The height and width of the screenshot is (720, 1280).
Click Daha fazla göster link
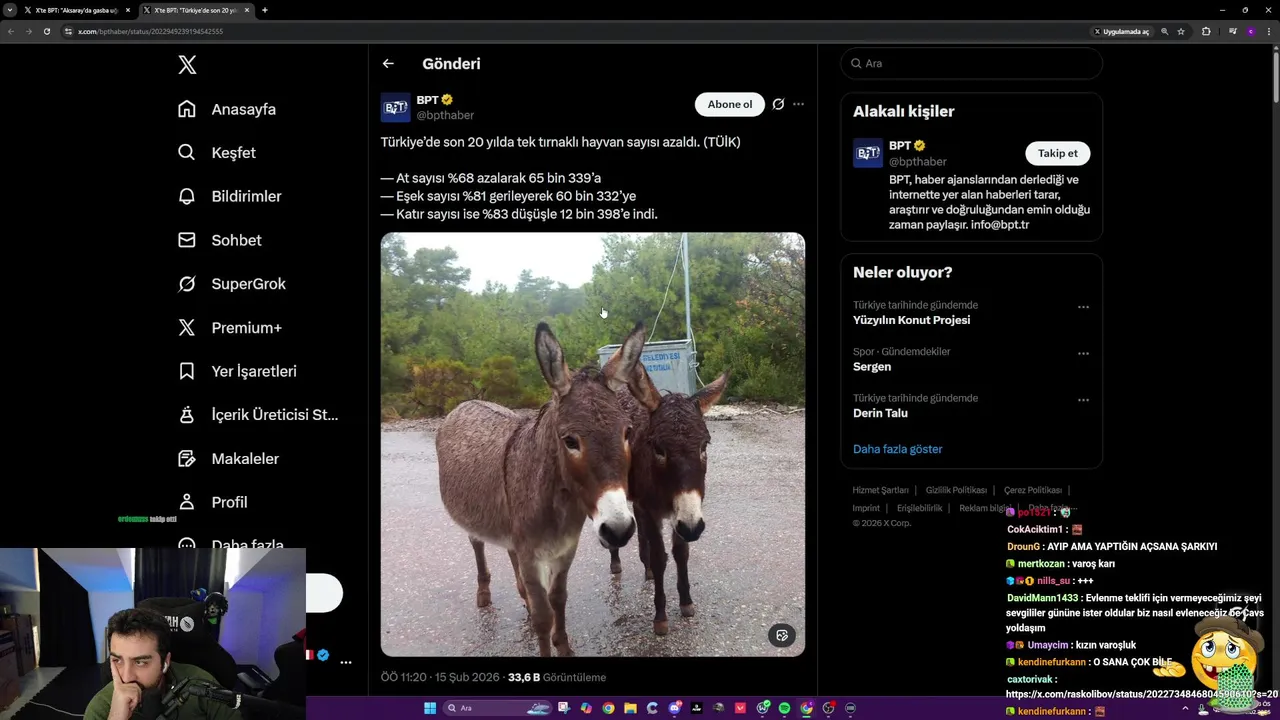click(897, 449)
